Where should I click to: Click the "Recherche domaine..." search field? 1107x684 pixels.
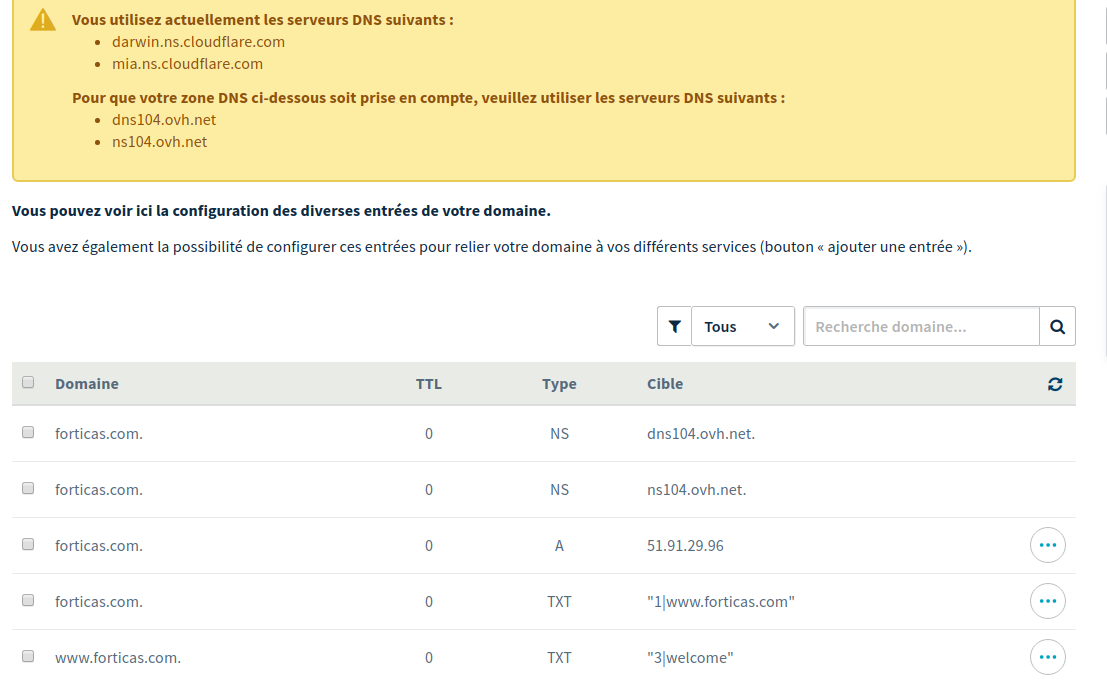point(921,326)
